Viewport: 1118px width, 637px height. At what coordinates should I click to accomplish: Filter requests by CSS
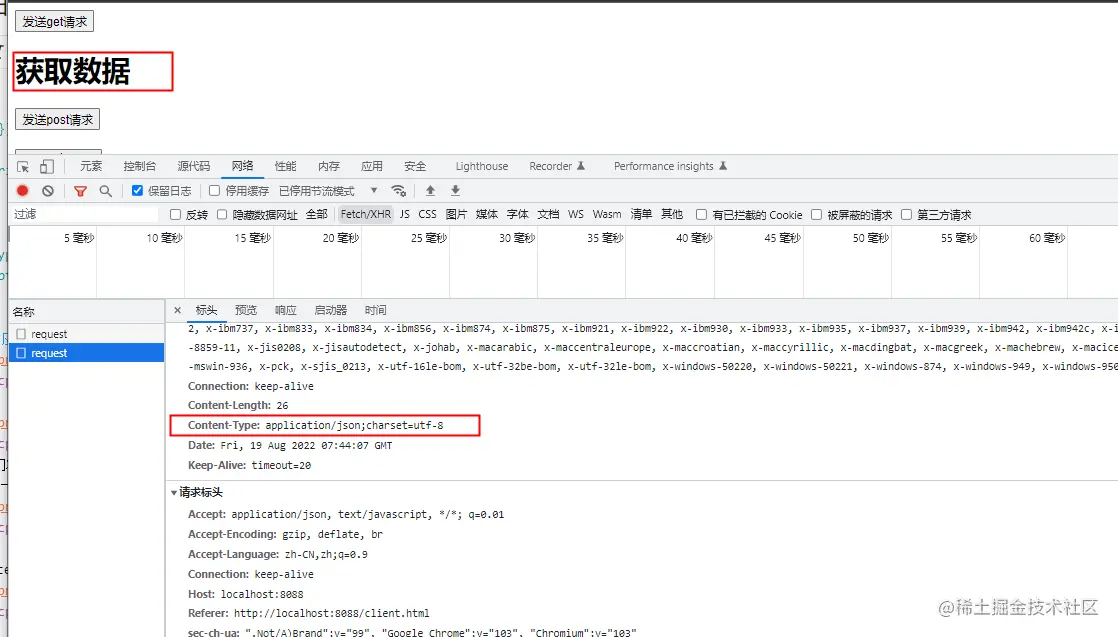[x=427, y=215]
